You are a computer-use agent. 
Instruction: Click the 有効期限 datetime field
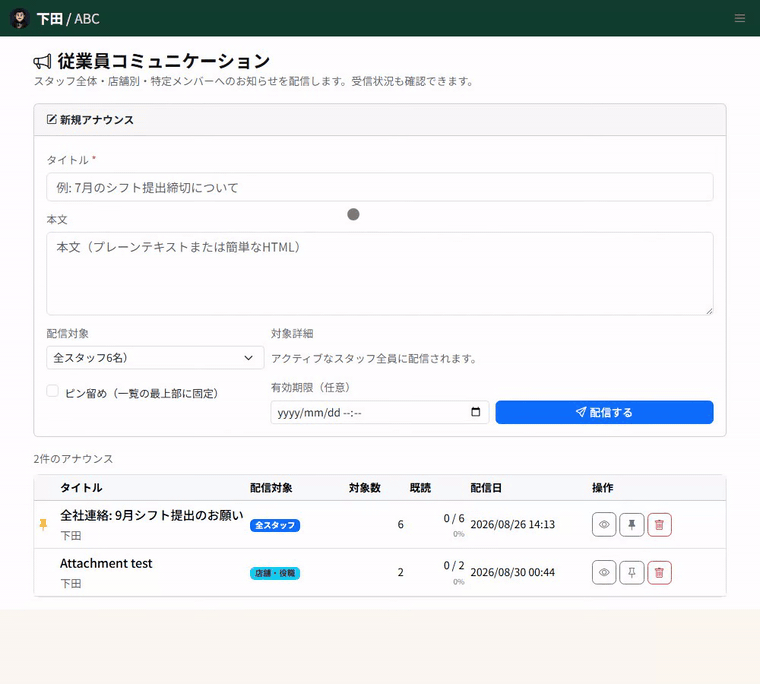tap(380, 413)
